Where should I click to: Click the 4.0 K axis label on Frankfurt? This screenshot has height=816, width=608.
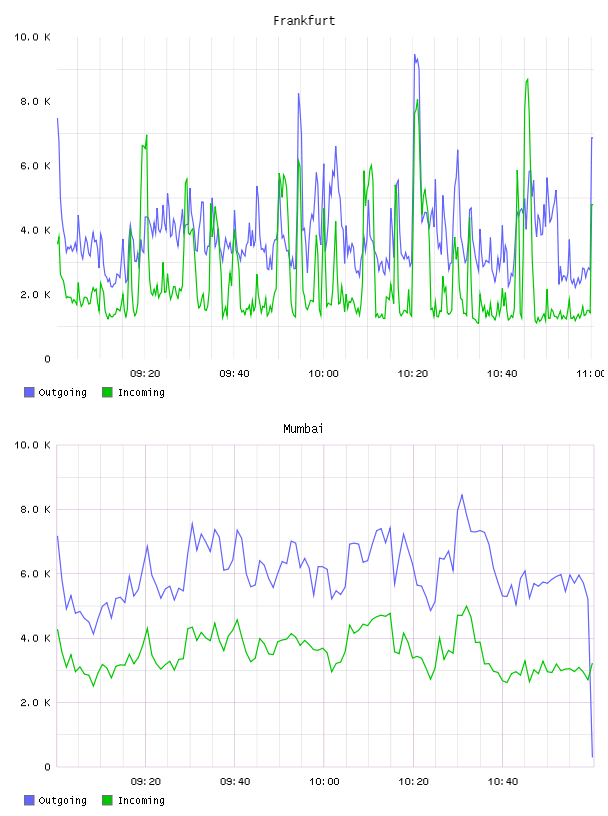coord(35,230)
